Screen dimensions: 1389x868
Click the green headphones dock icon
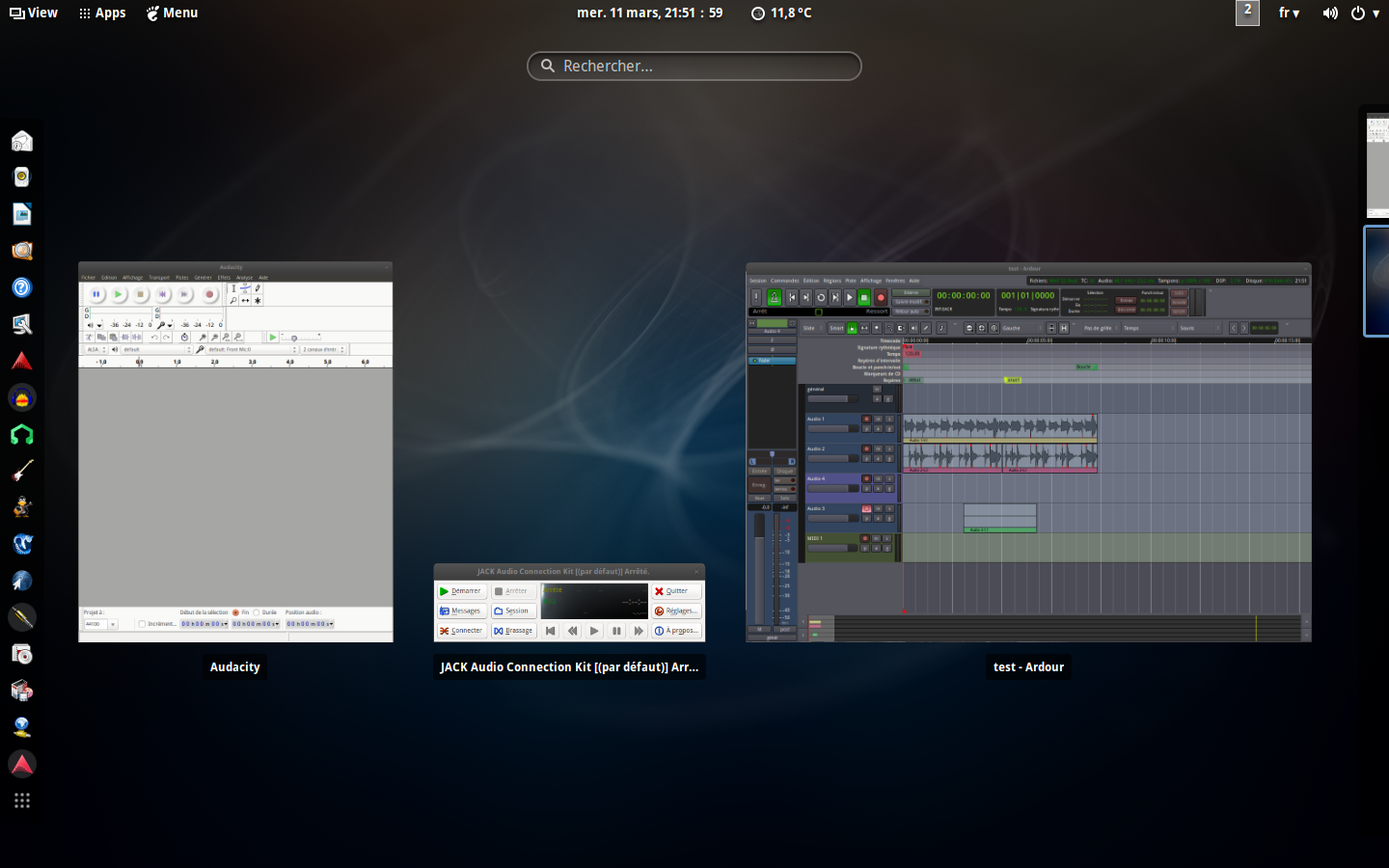[21, 434]
